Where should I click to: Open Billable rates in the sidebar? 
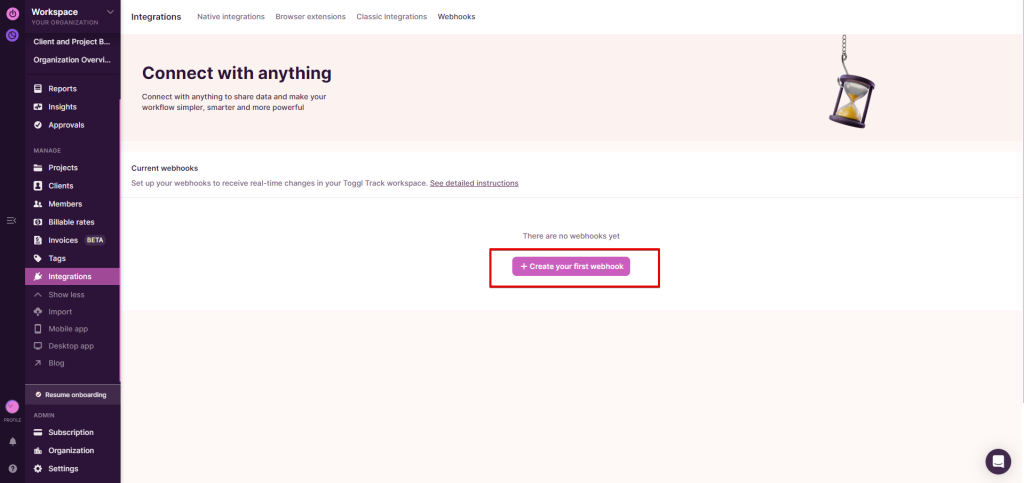click(71, 222)
